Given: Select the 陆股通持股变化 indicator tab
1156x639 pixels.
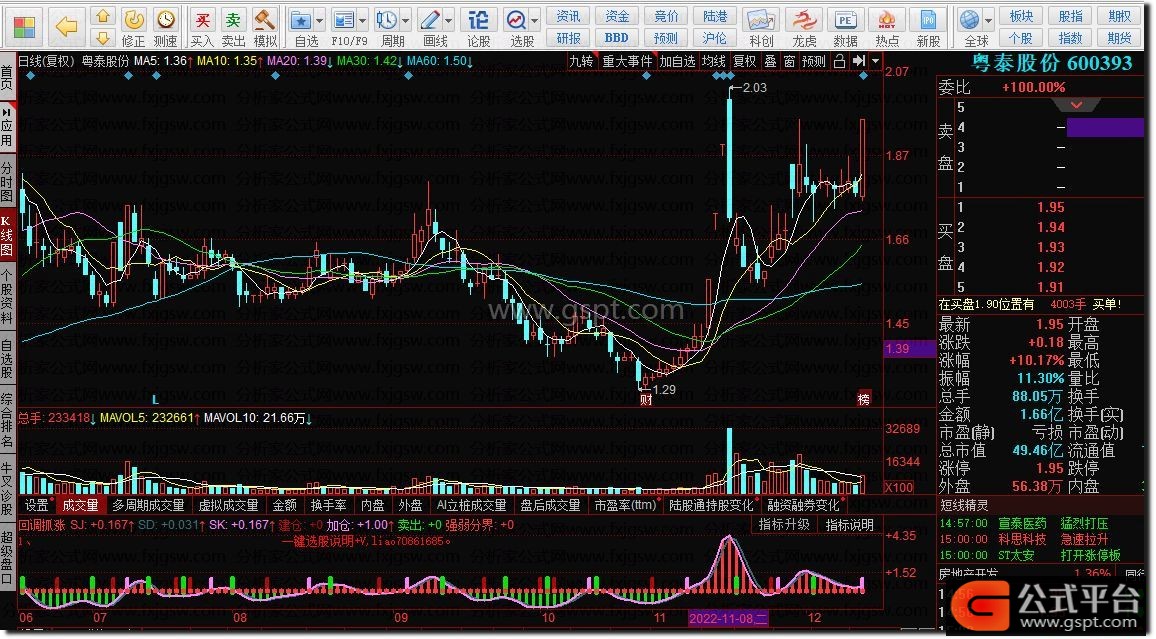Looking at the screenshot, I should pos(711,506).
